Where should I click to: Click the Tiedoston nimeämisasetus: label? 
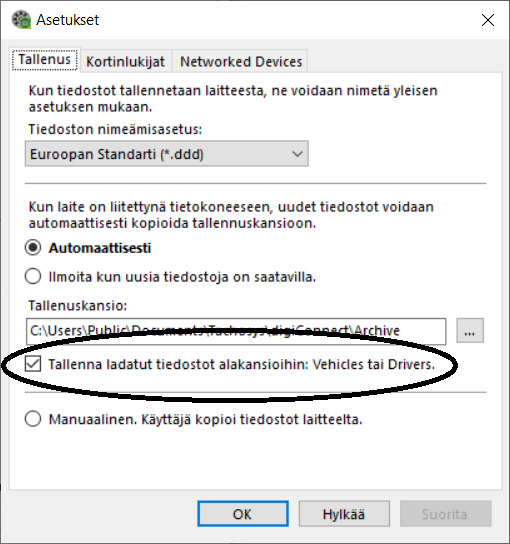tap(115, 129)
